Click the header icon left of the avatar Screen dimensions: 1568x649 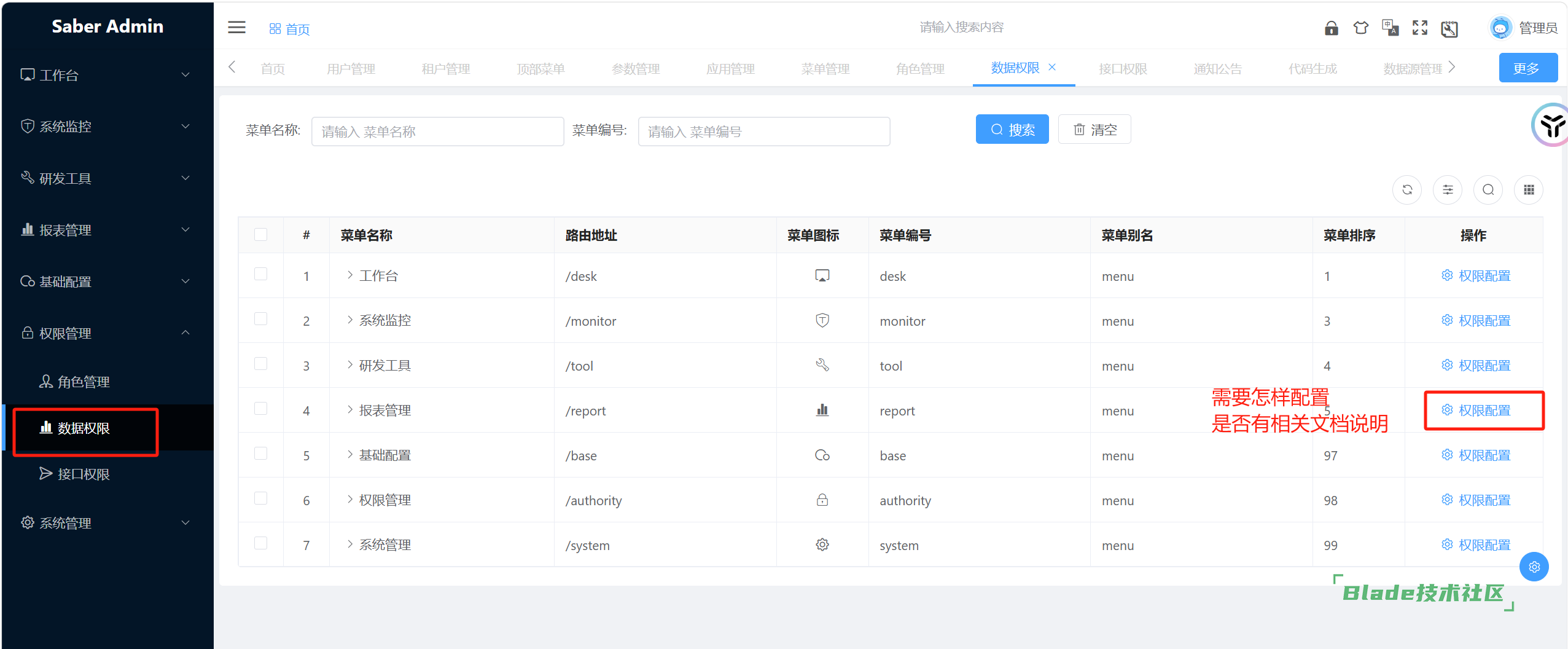pyautogui.click(x=1449, y=28)
